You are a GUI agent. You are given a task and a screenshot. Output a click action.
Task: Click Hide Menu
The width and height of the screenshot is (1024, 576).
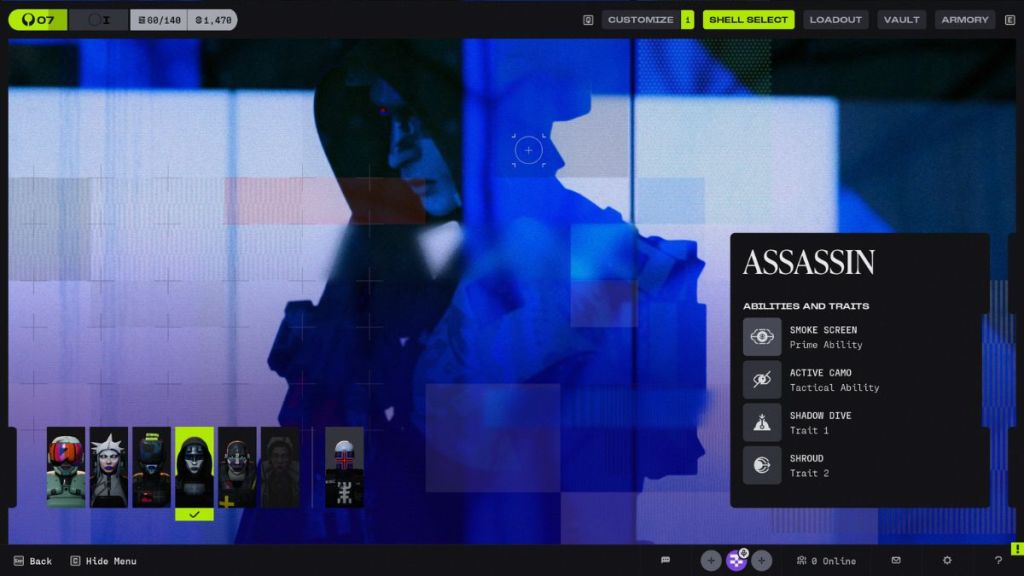103,561
